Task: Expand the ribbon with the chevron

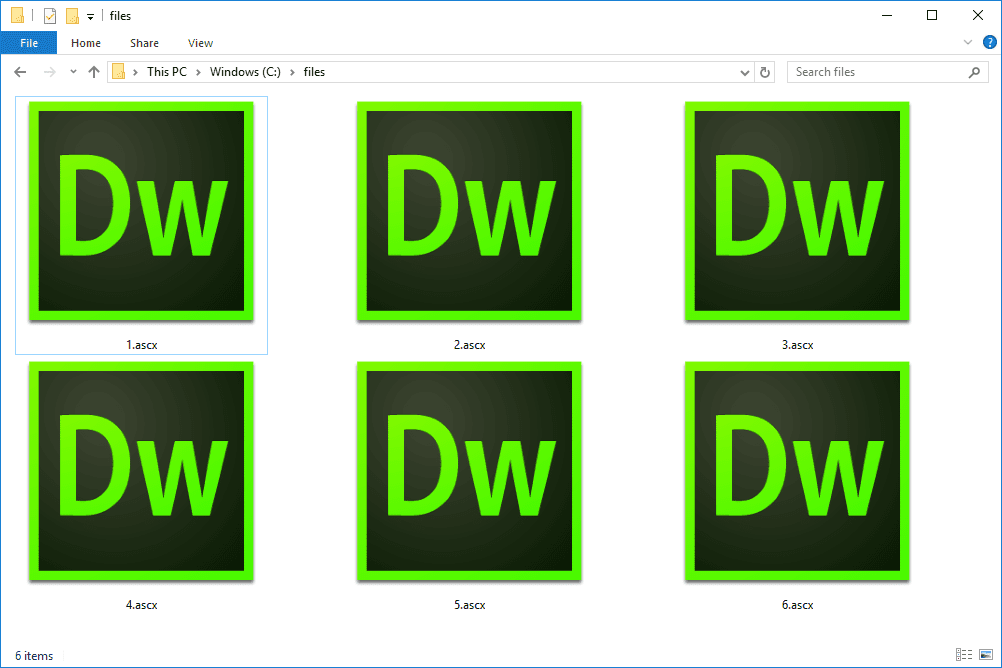Action: [x=967, y=43]
